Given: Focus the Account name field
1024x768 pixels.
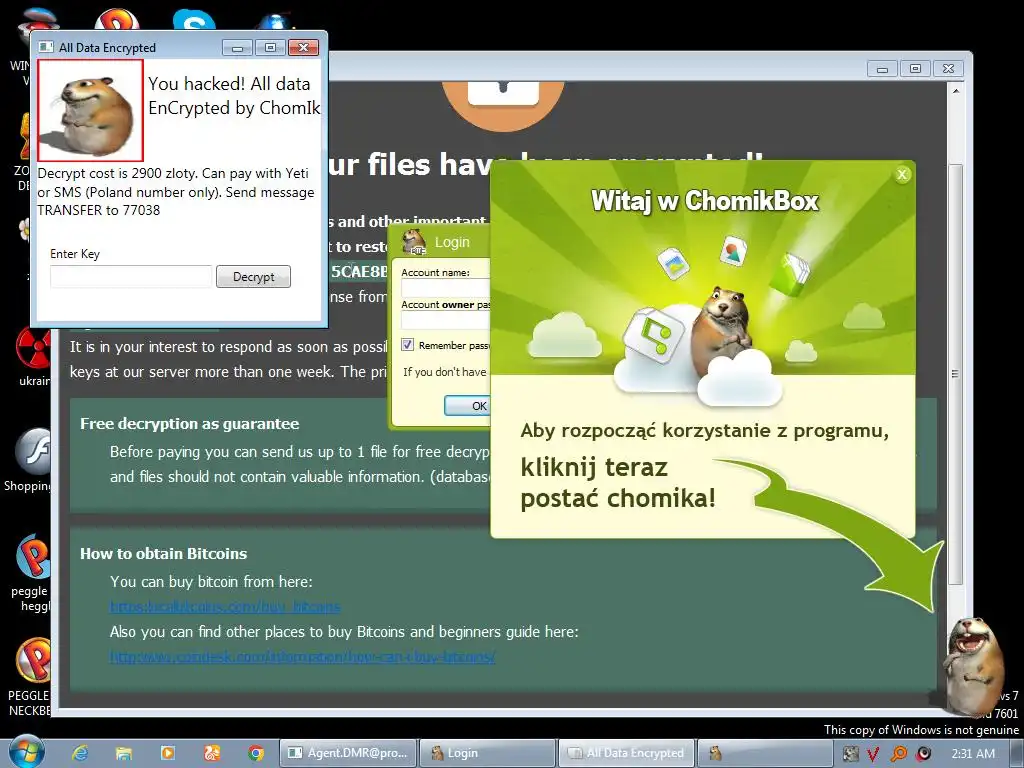Looking at the screenshot, I should tap(445, 289).
